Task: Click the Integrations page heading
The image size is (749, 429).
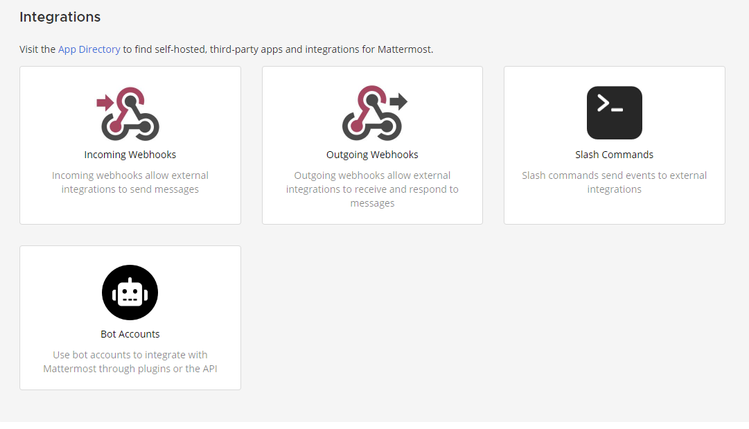Action: [60, 17]
